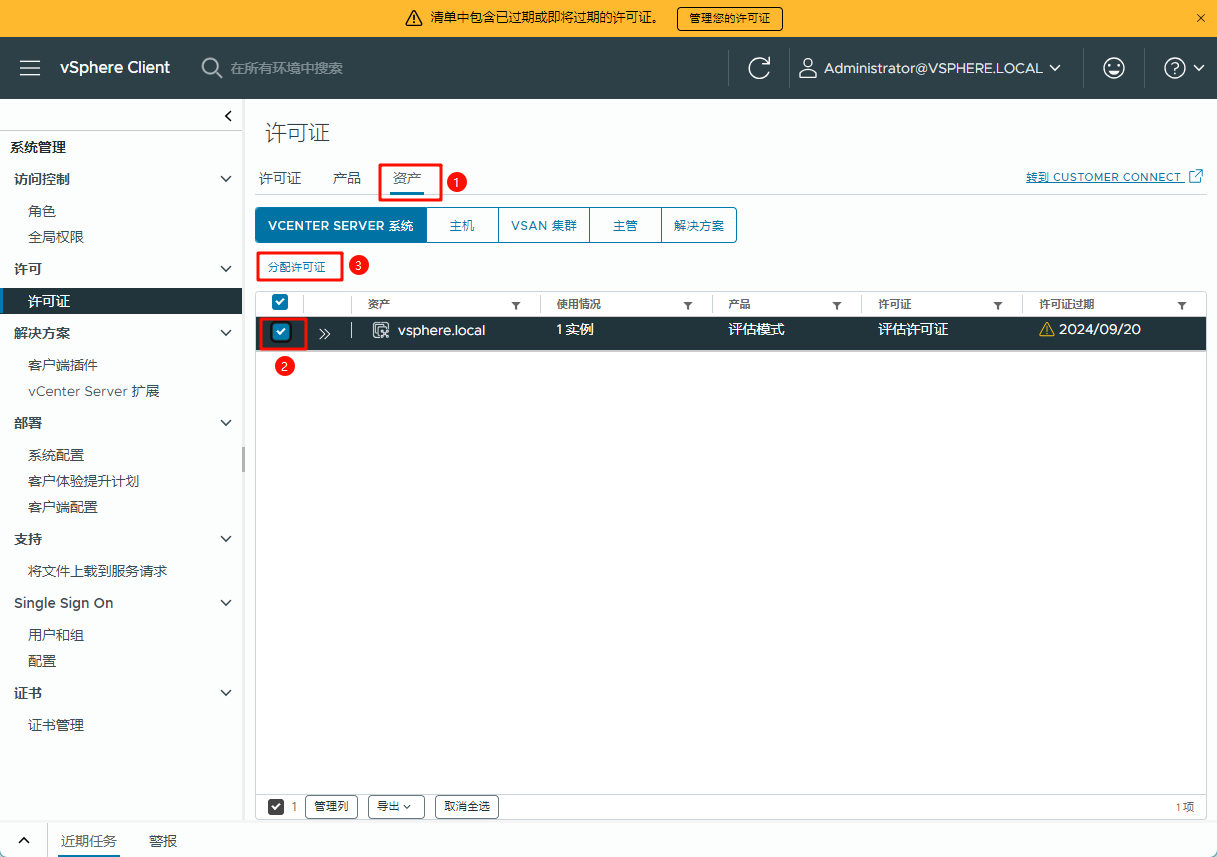Click the 管理列 button
The height and width of the screenshot is (857, 1217).
(x=331, y=807)
